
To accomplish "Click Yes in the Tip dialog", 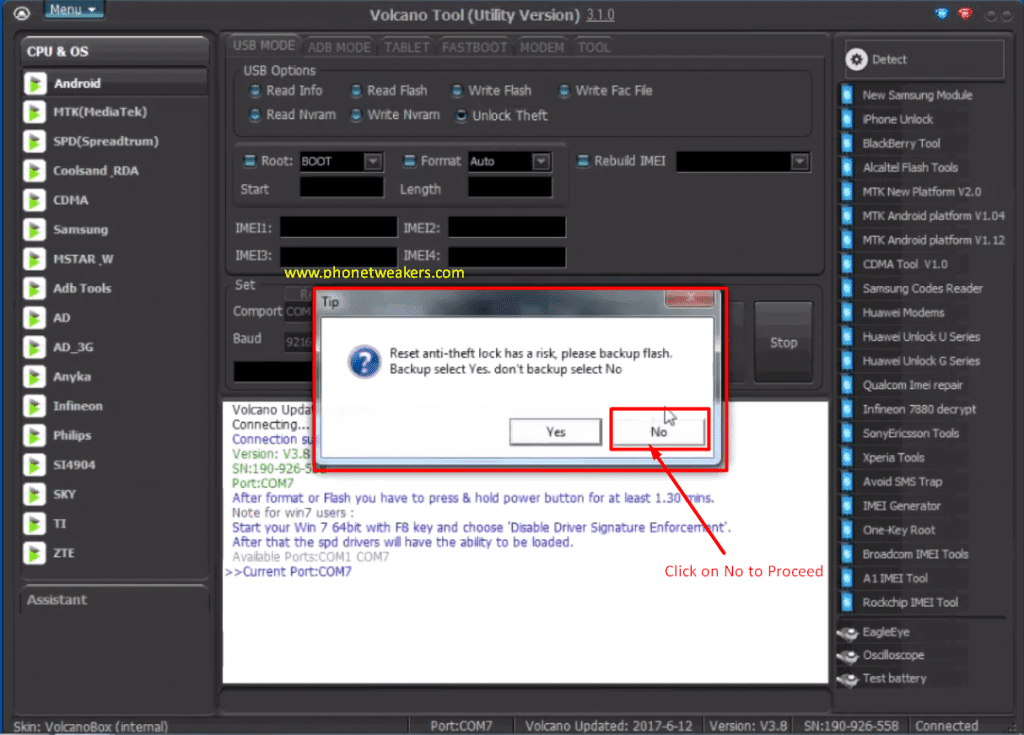I will pyautogui.click(x=556, y=432).
